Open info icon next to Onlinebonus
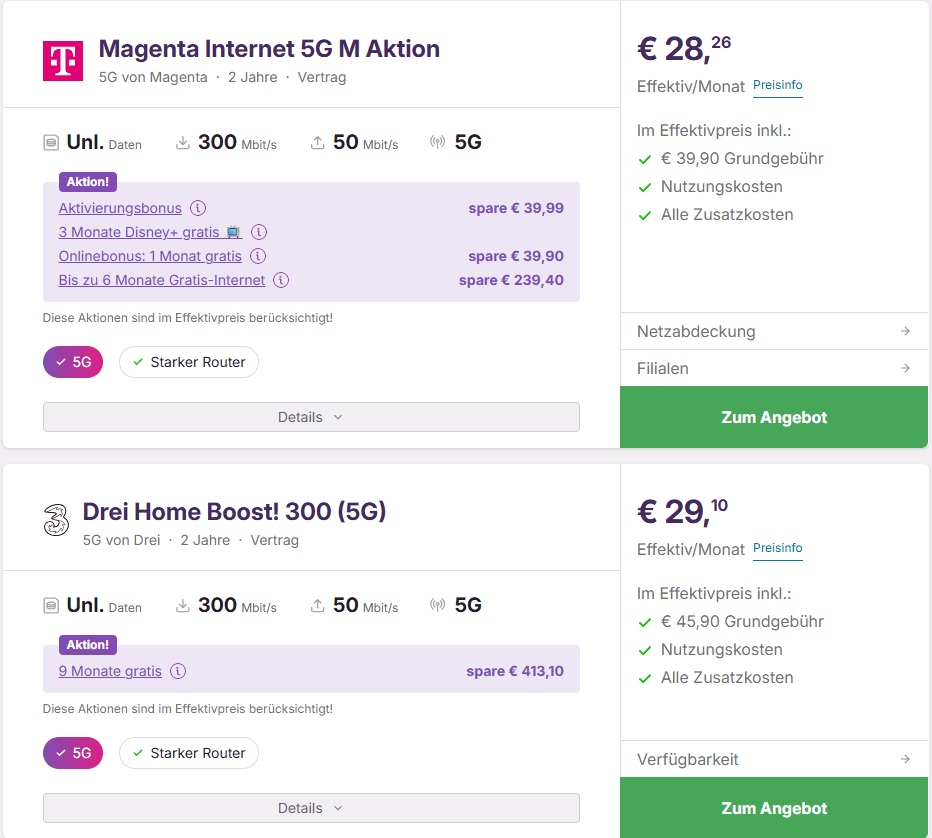The height and width of the screenshot is (838, 932). (258, 256)
